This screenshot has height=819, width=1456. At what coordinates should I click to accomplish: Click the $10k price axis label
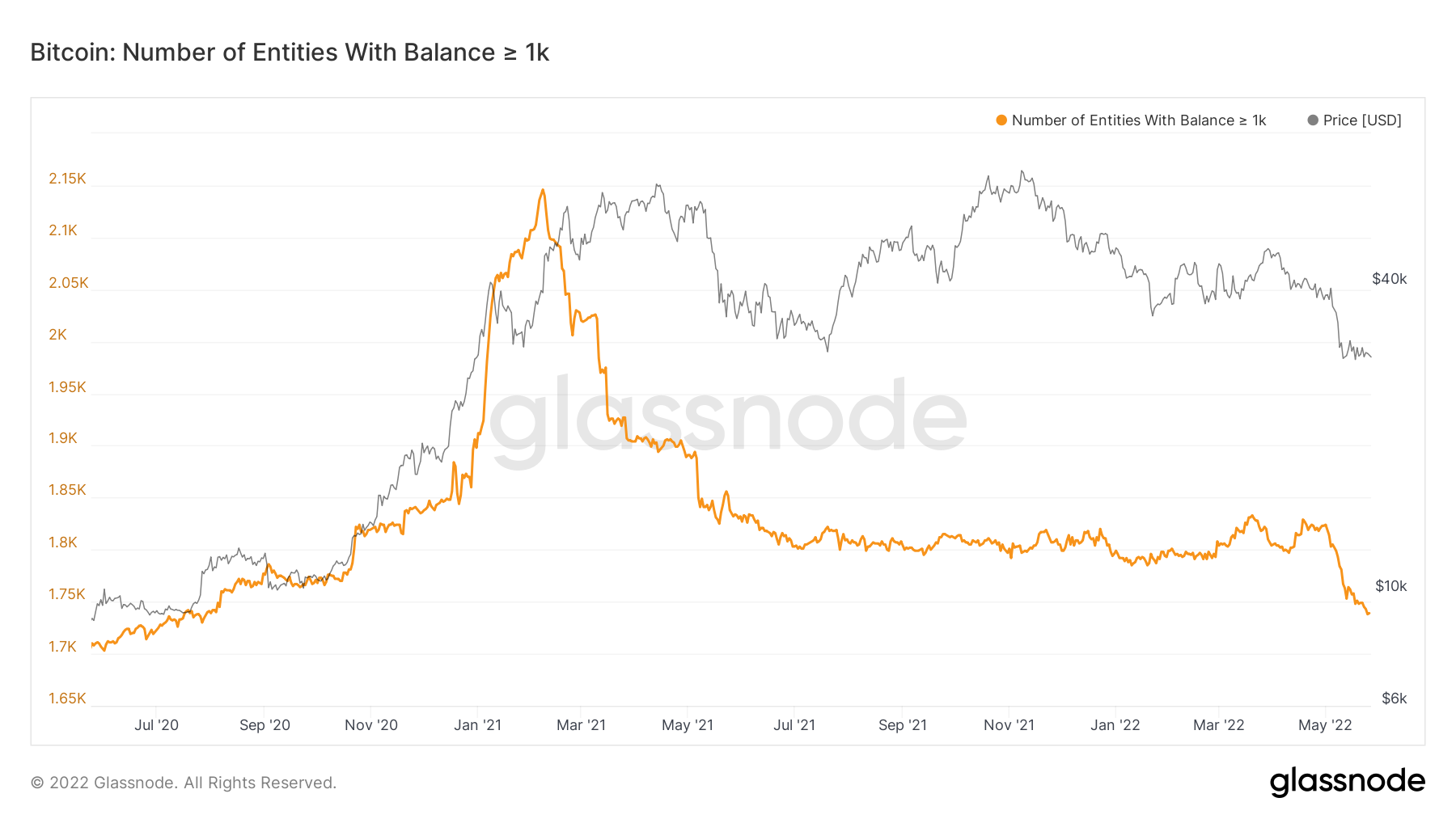[1391, 586]
